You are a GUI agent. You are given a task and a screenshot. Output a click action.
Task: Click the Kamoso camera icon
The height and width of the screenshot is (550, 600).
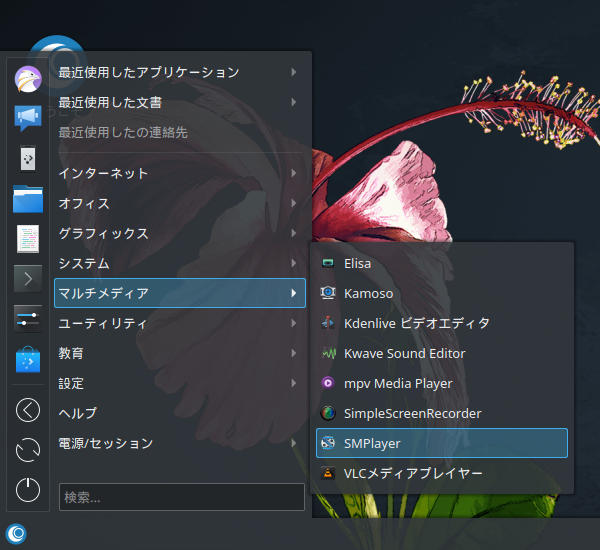point(328,293)
